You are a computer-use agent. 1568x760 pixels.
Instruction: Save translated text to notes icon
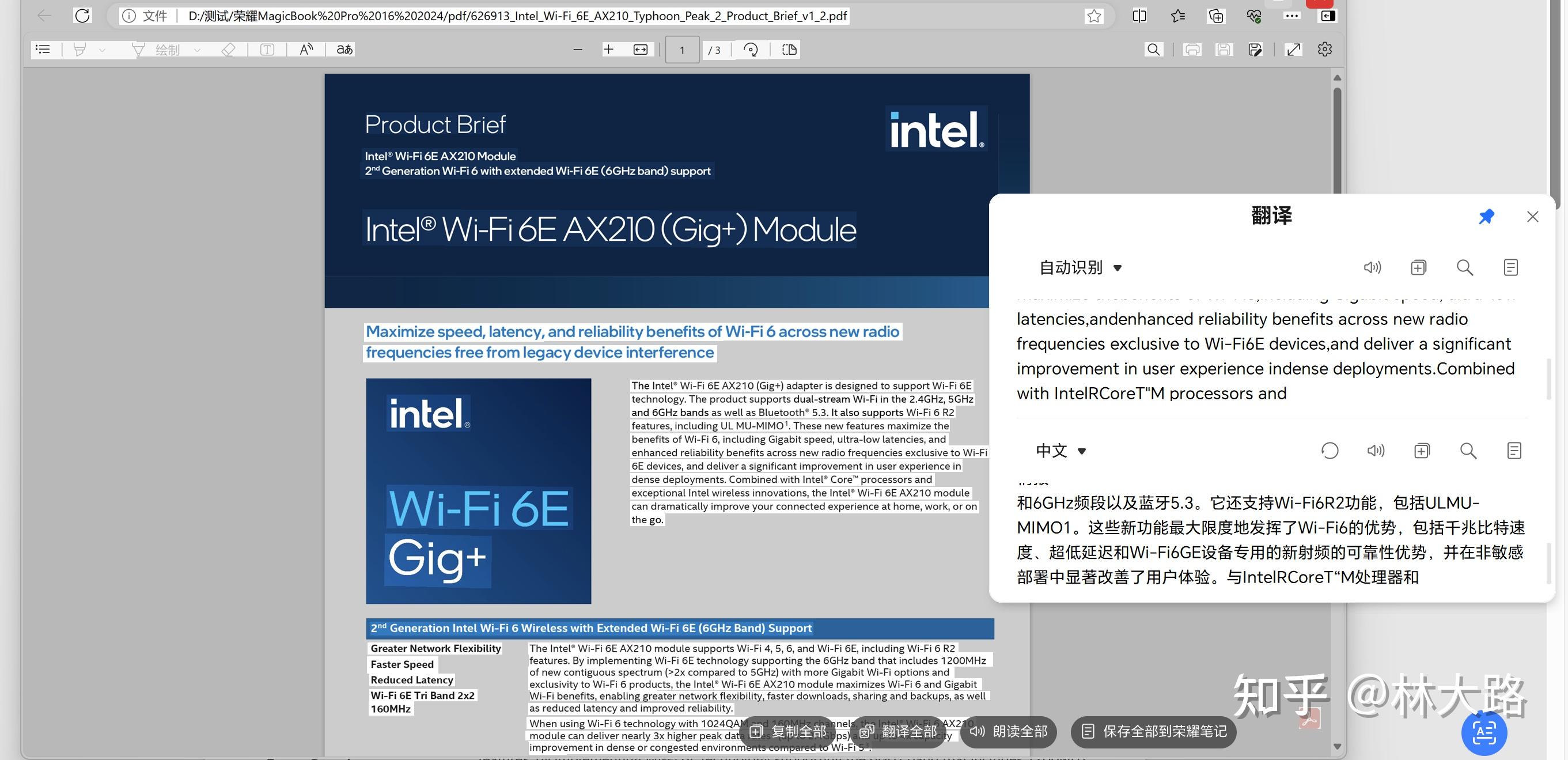click(1514, 451)
